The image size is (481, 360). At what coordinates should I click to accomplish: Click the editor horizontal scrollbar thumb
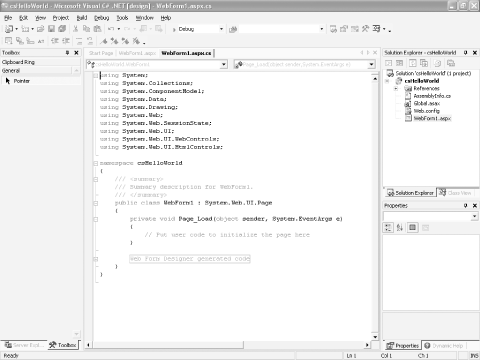[168, 345]
